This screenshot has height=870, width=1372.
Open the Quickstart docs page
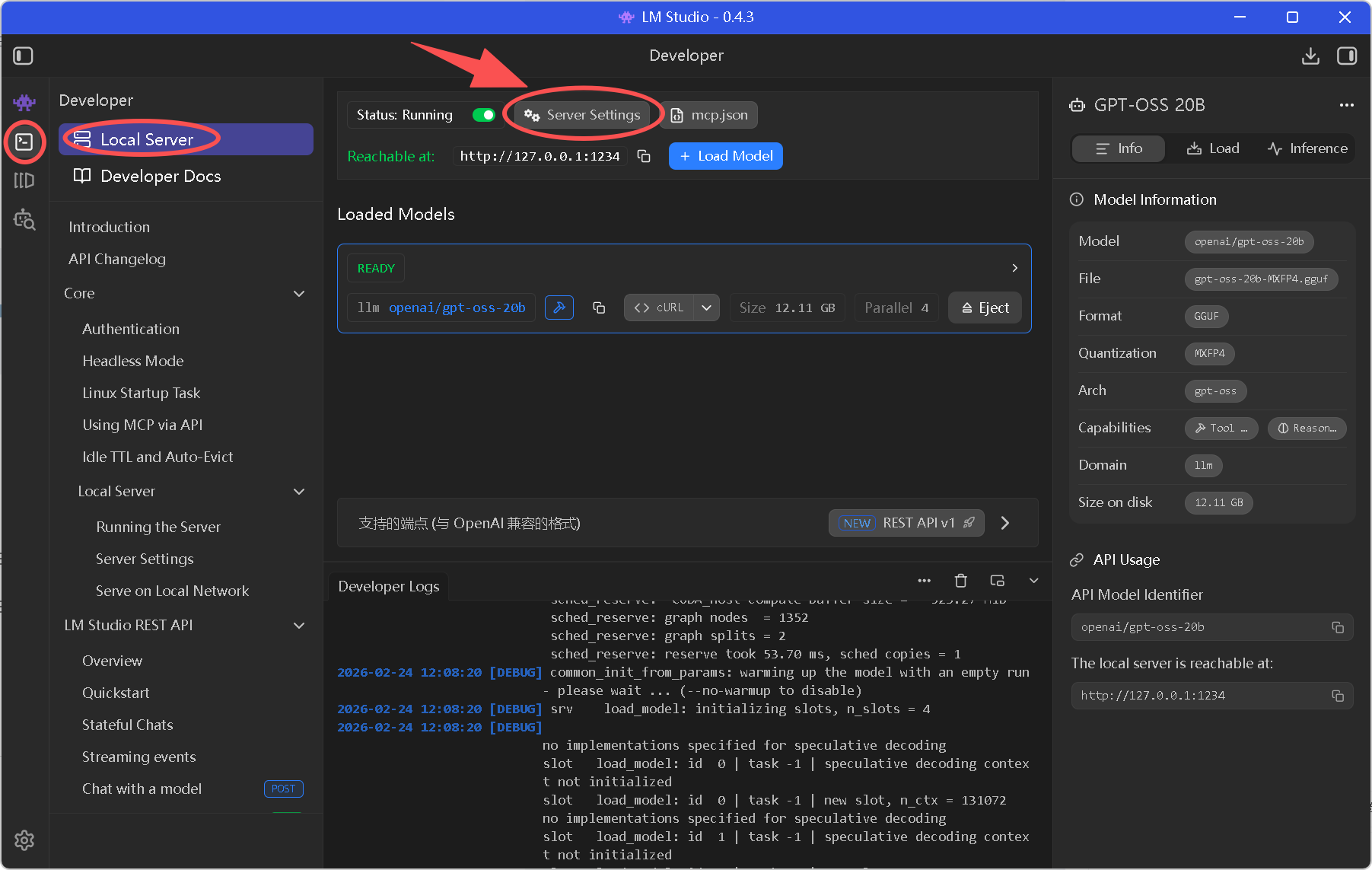pos(116,693)
